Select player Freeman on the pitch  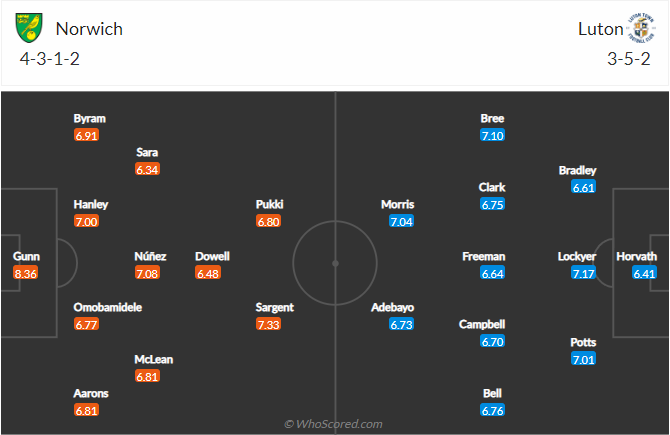tap(484, 256)
